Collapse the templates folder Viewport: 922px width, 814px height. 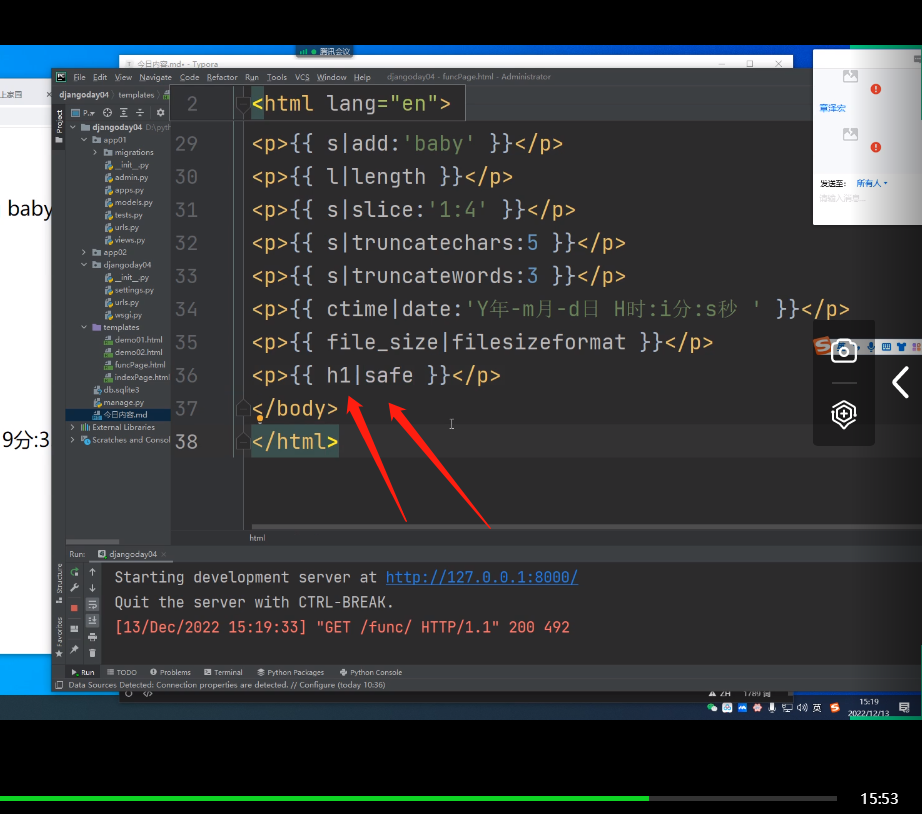click(84, 327)
